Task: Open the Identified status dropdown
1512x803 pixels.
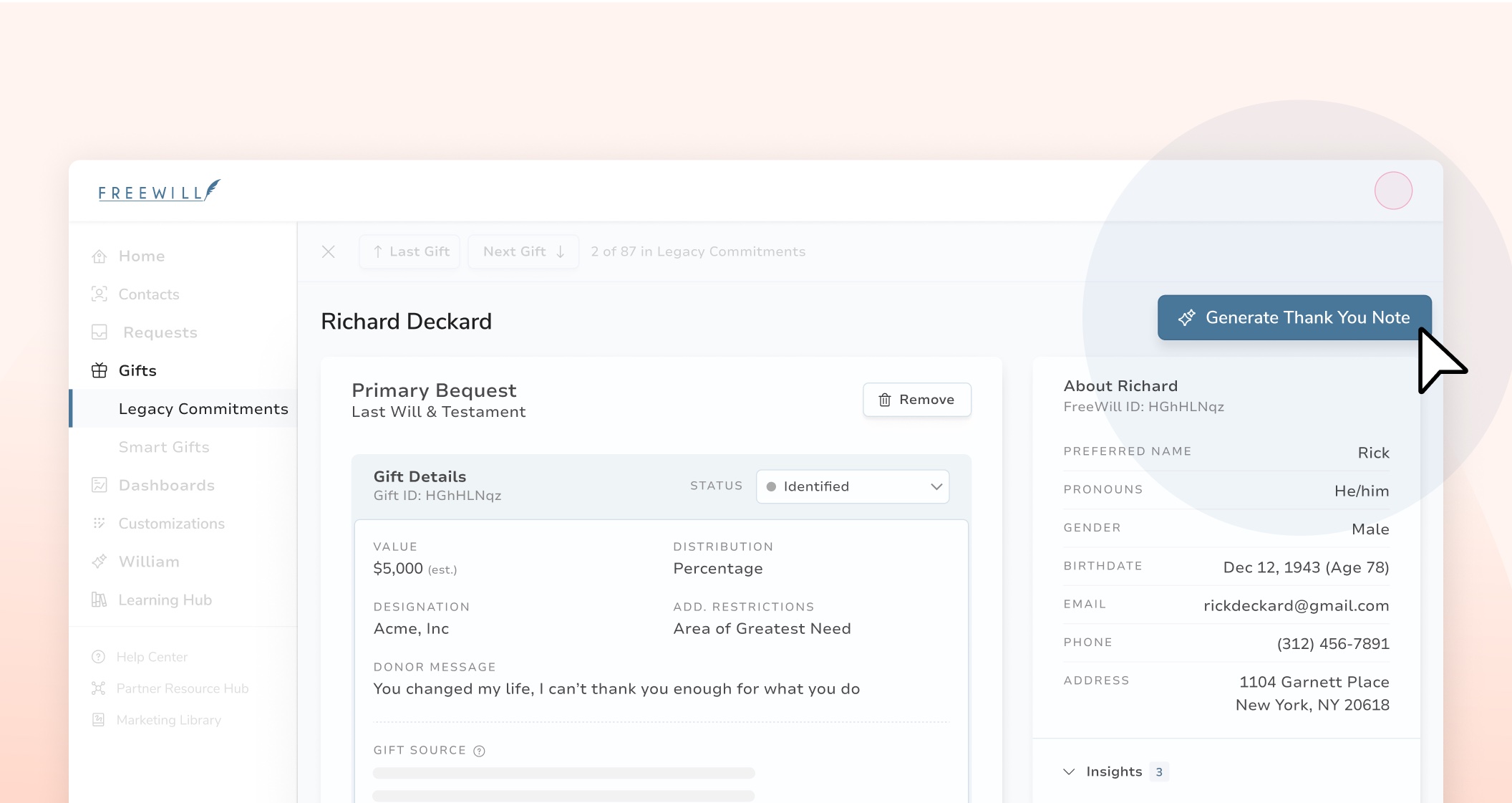Action: 853,486
